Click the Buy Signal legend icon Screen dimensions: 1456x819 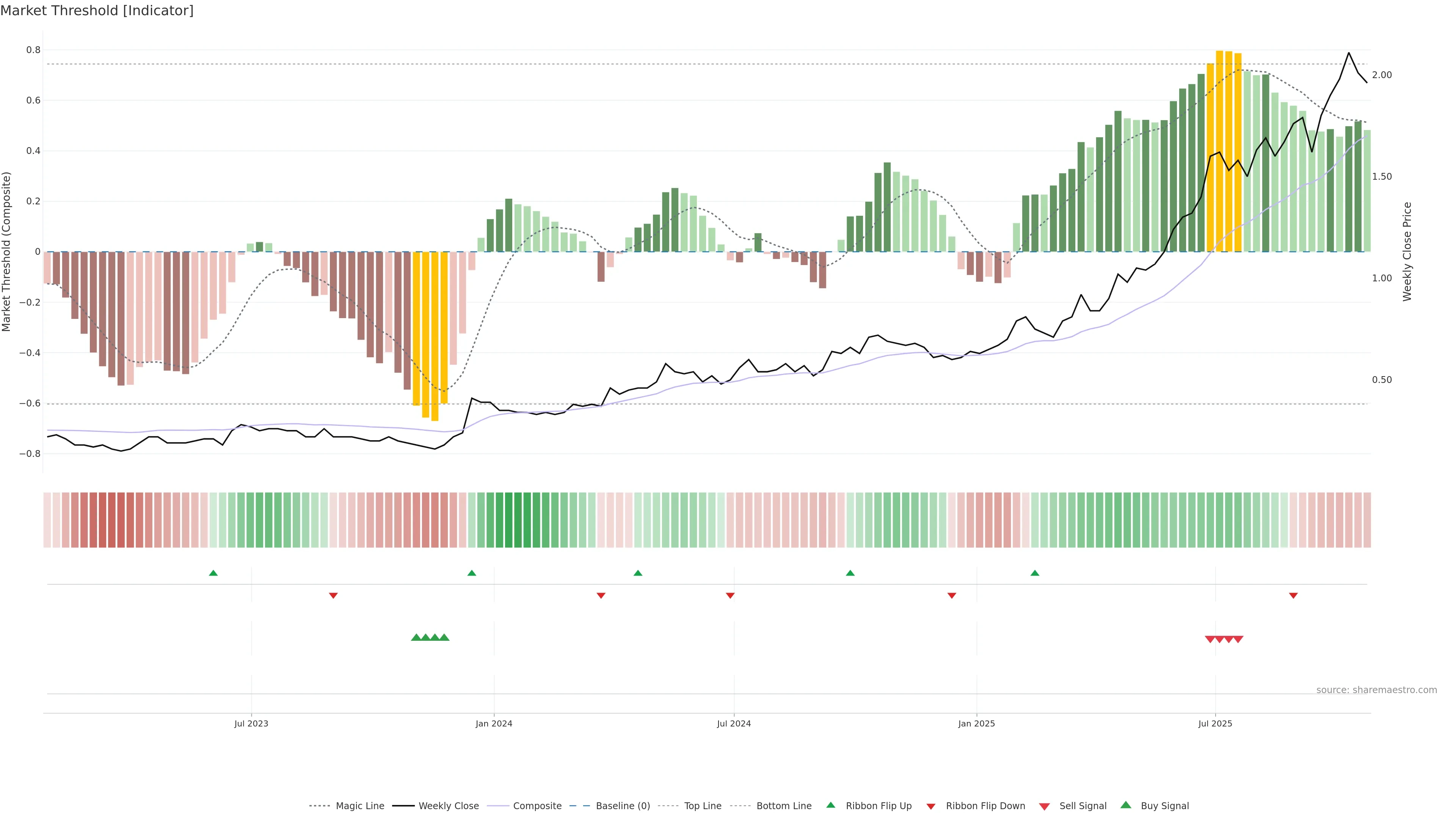[1126, 805]
